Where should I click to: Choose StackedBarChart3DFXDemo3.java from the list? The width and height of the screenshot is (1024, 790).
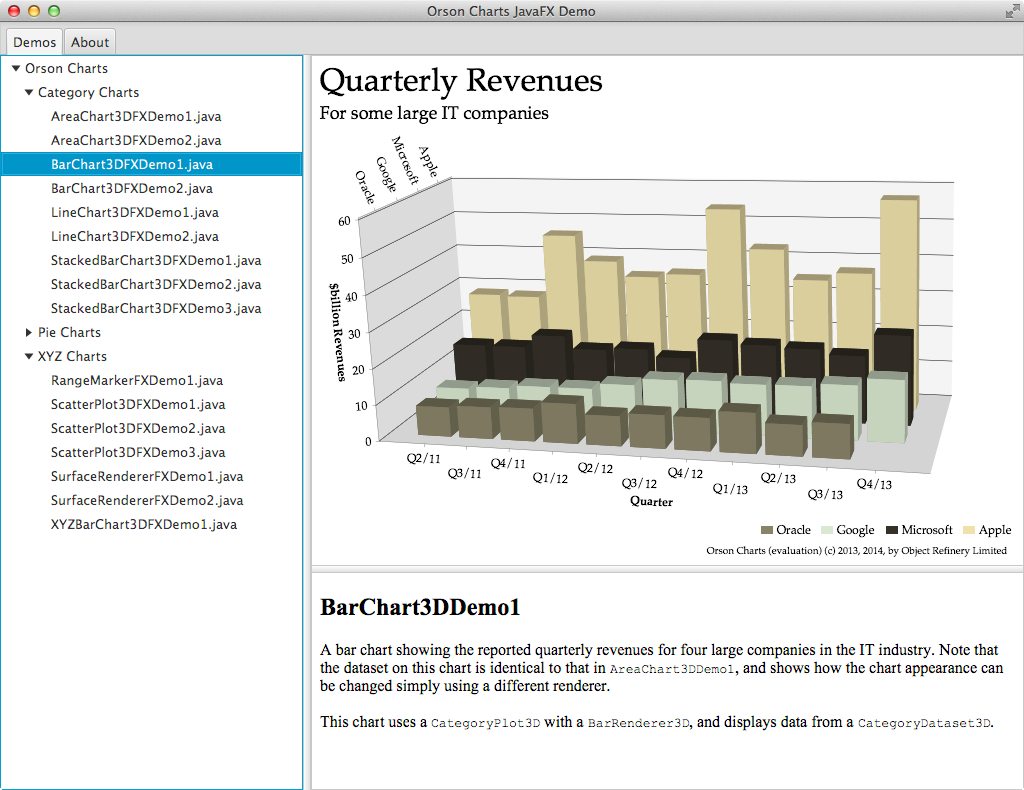click(x=156, y=308)
